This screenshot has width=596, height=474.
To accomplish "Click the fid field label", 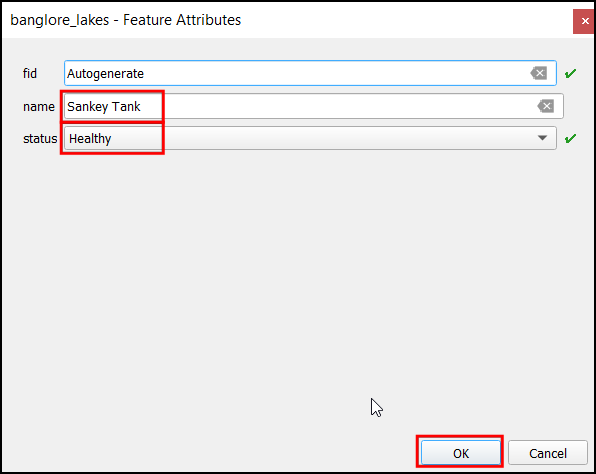I will tap(30, 73).
